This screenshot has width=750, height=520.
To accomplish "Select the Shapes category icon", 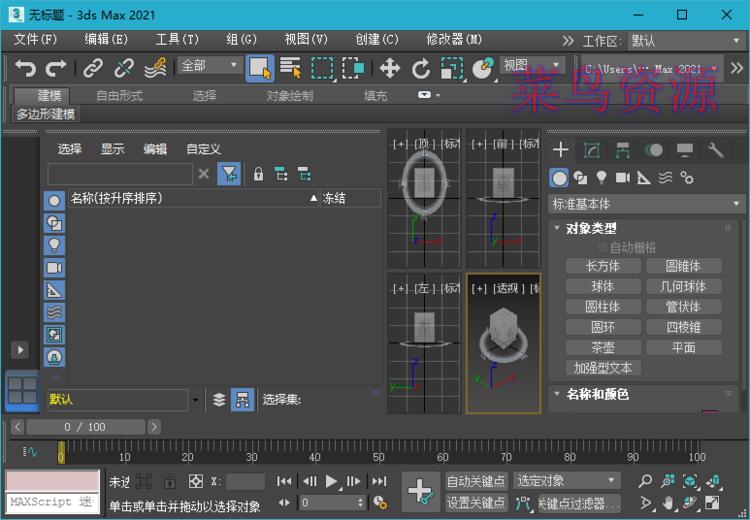I will (580, 178).
